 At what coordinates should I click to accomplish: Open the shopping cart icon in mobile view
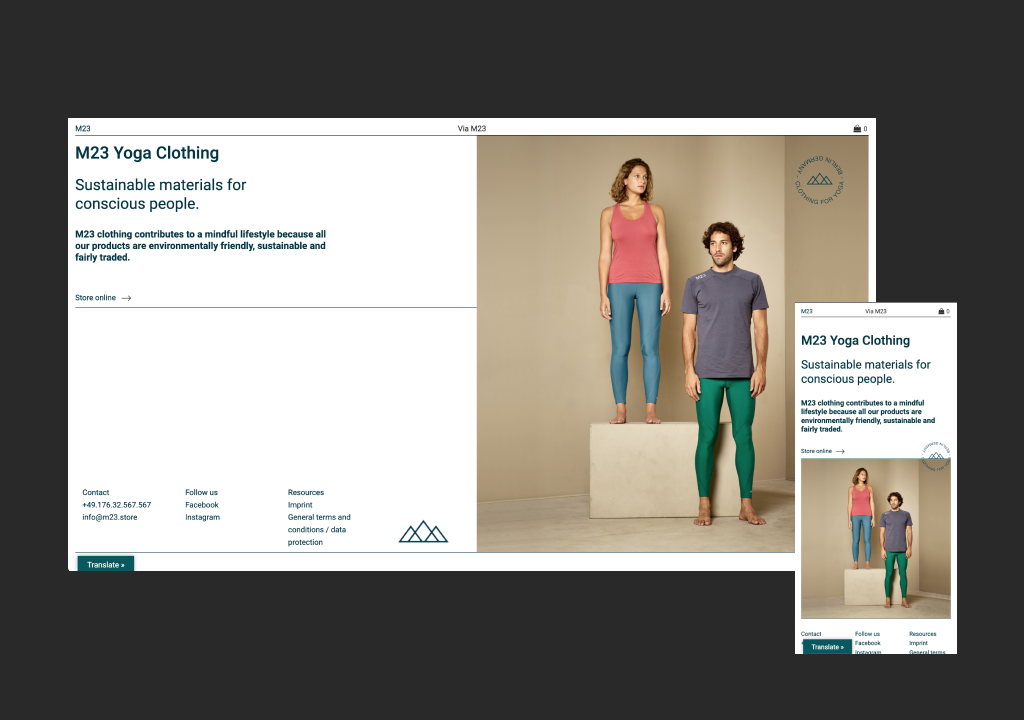point(941,311)
